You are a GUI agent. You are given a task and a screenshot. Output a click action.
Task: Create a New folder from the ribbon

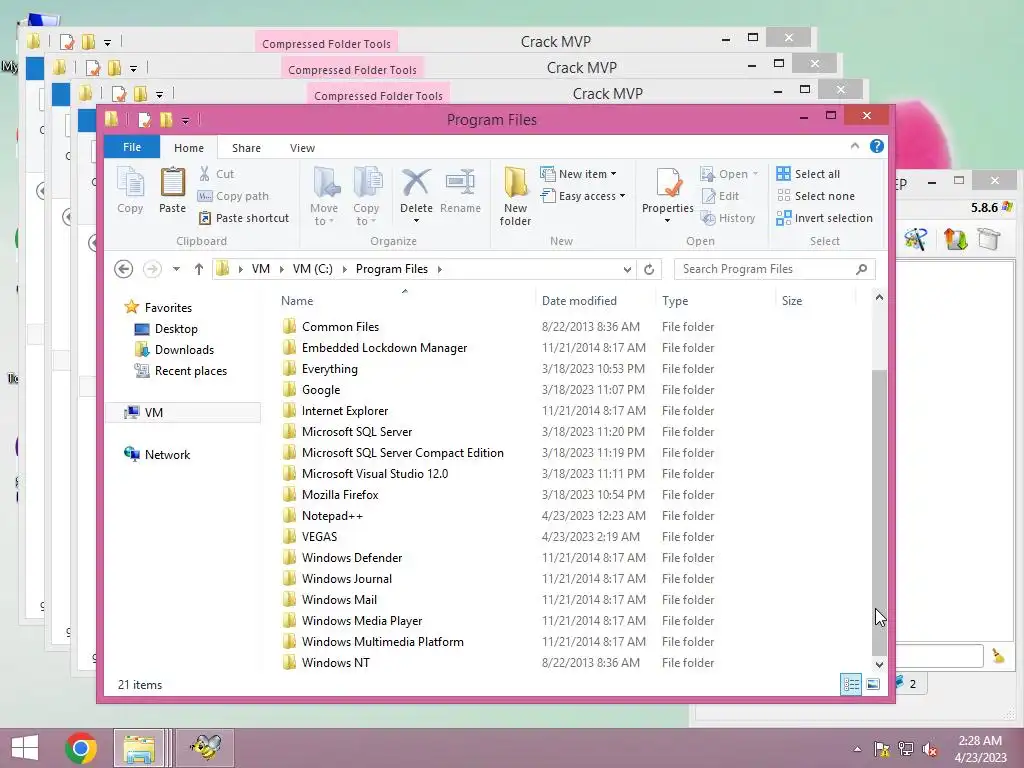[515, 195]
